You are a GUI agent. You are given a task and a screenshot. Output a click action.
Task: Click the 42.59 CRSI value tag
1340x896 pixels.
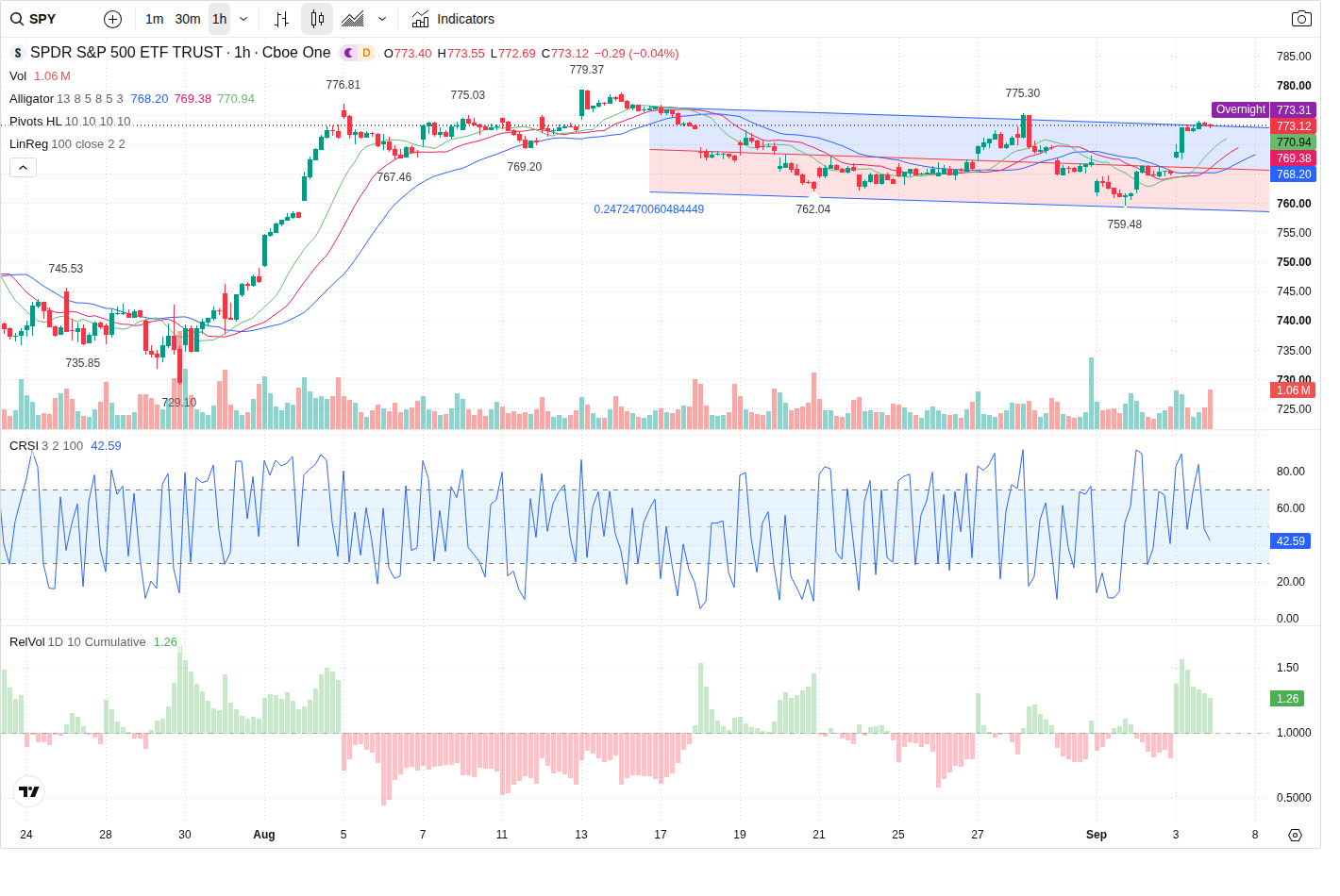pos(1291,541)
